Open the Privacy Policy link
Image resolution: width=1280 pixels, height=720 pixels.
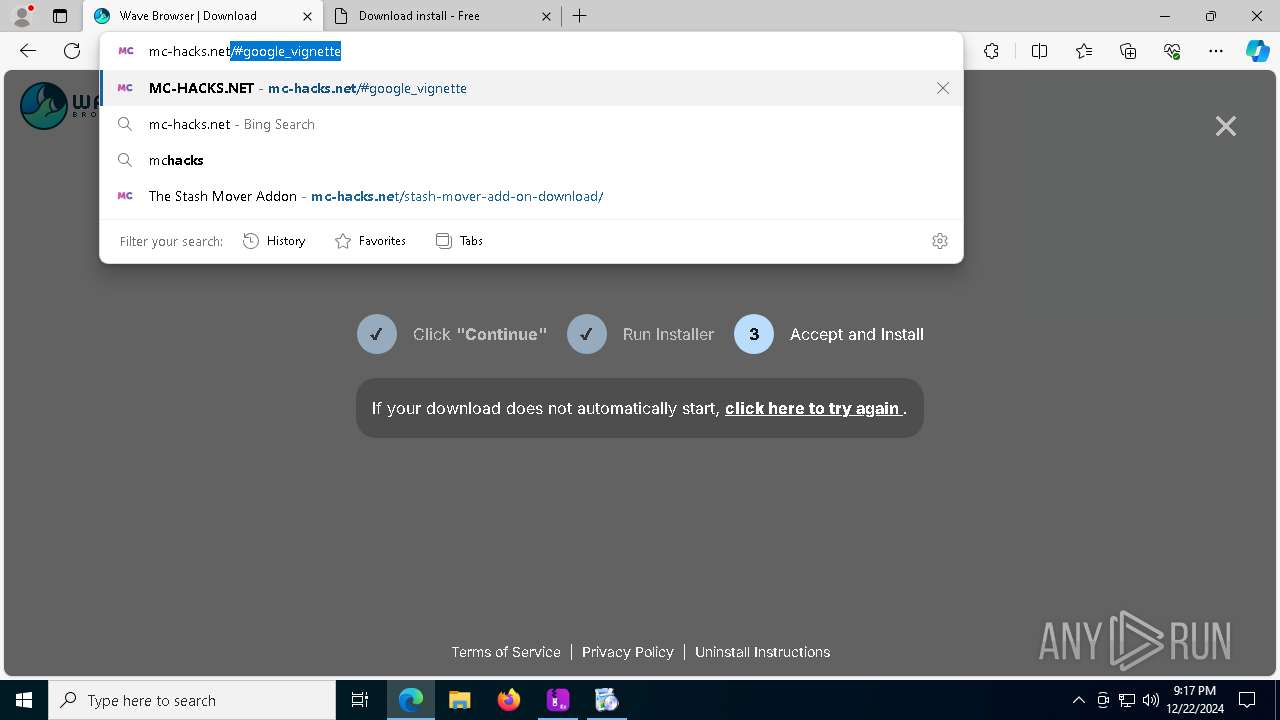pos(628,652)
